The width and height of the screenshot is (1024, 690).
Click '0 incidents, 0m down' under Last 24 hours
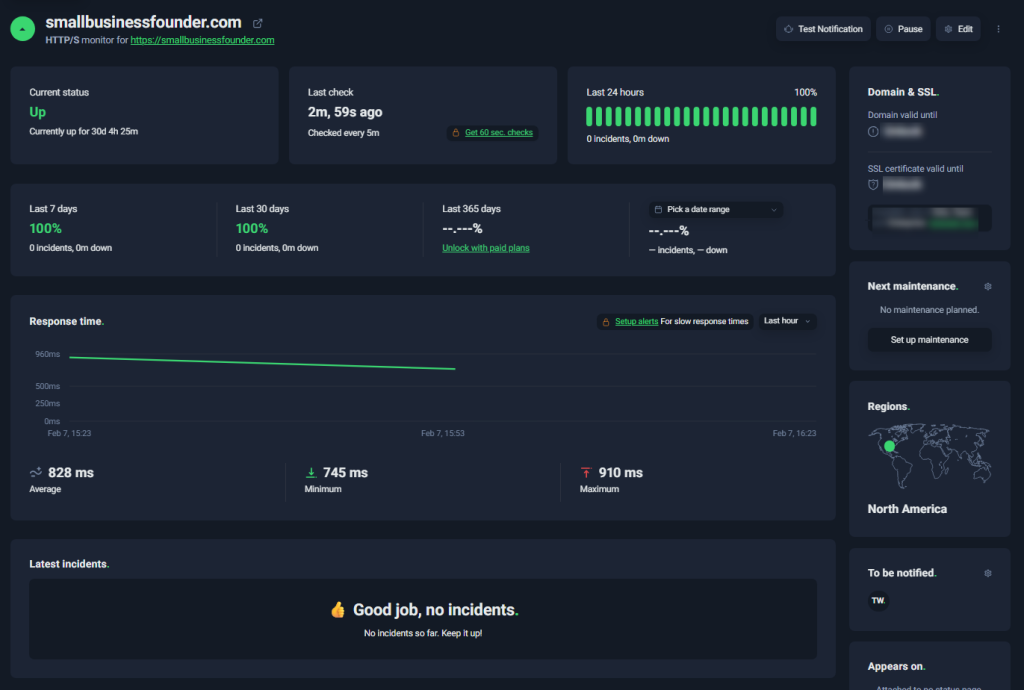click(628, 139)
